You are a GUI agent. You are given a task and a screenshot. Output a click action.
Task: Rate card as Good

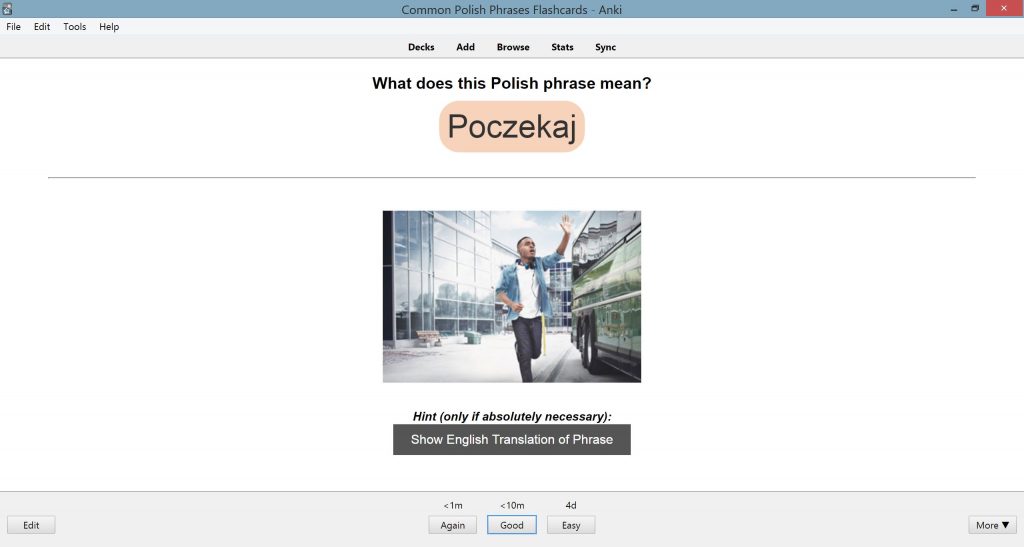click(x=512, y=525)
